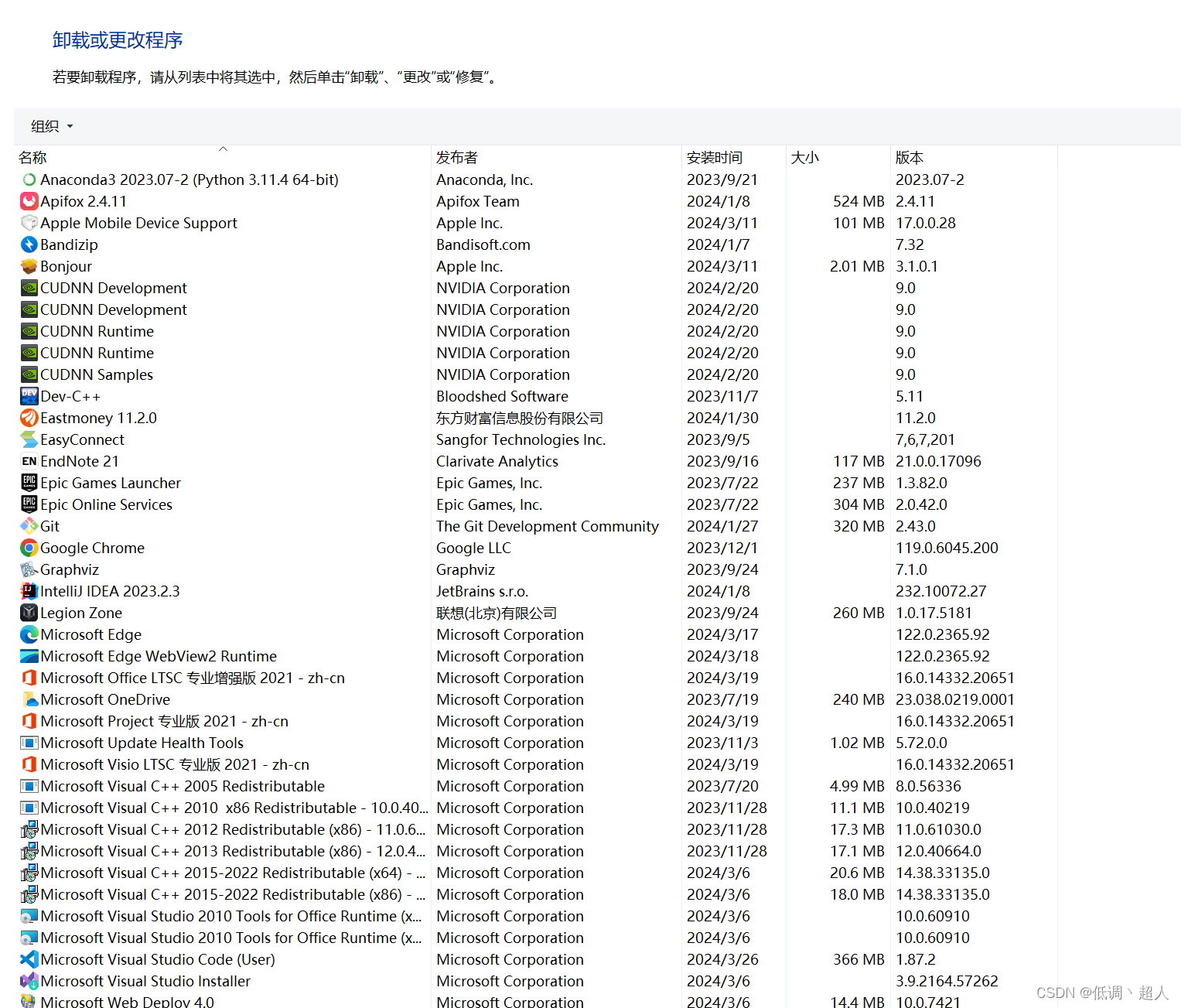Viewport: 1181px width, 1008px height.
Task: Click the Epic Online Services icon
Action: click(x=29, y=504)
